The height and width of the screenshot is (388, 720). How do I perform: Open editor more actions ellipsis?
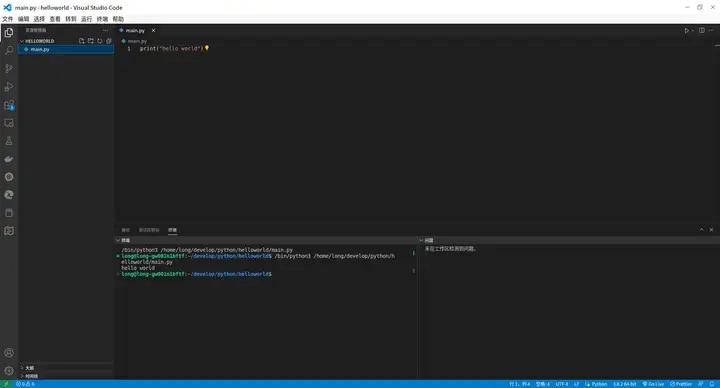pyautogui.click(x=711, y=30)
